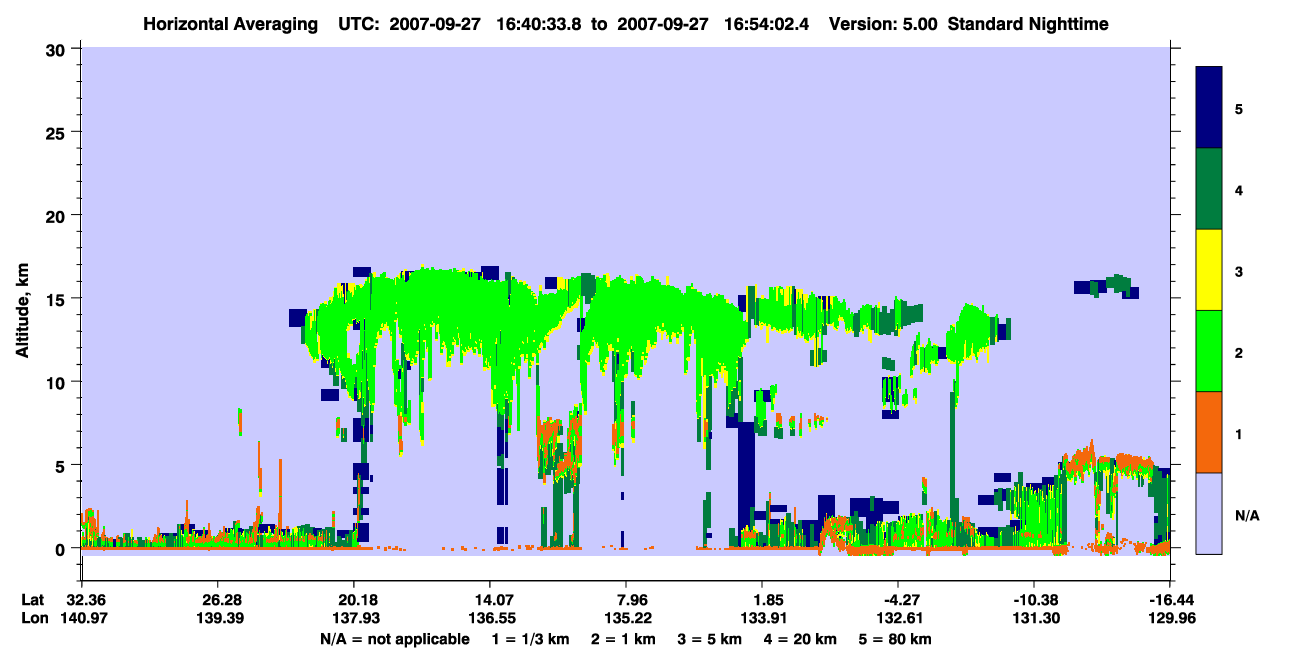The height and width of the screenshot is (667, 1300).
Task: Click the altitude tick label 15
Action: click(x=58, y=299)
